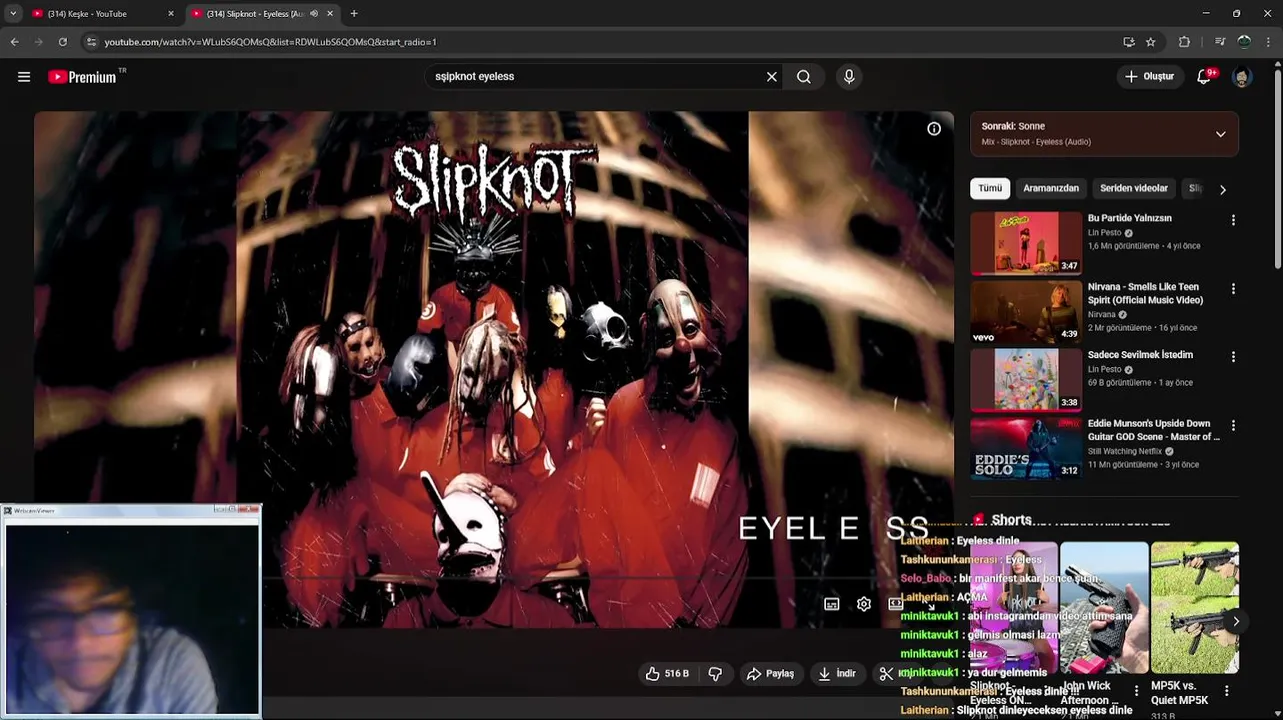Click the browser address bar URL
Image resolution: width=1283 pixels, height=720 pixels.
[x=270, y=42]
